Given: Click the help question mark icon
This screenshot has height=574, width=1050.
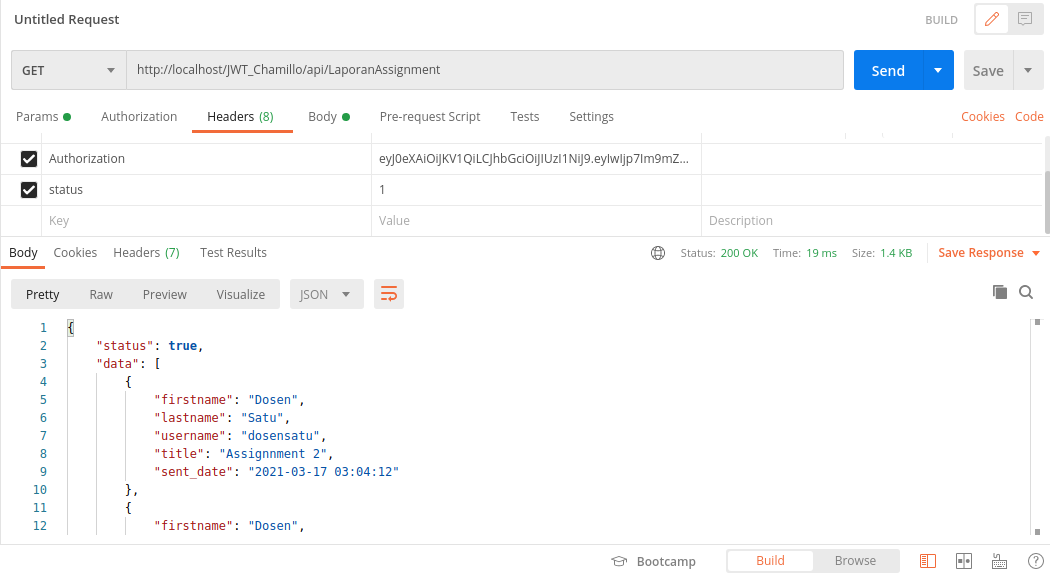Looking at the screenshot, I should point(1035,561).
